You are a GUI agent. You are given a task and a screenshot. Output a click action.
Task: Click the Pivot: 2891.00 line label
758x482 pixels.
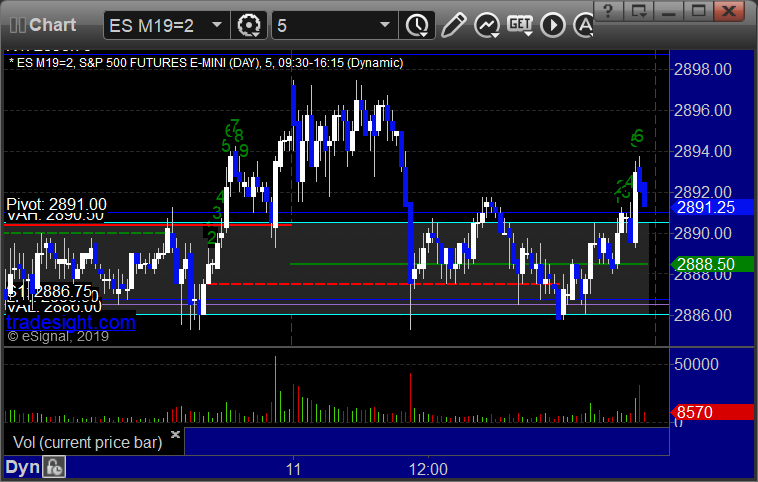[56, 203]
